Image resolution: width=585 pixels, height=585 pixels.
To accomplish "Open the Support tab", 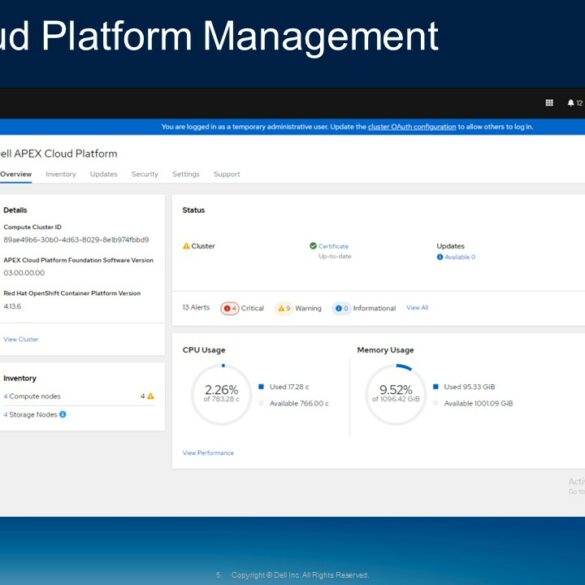I will click(x=226, y=174).
